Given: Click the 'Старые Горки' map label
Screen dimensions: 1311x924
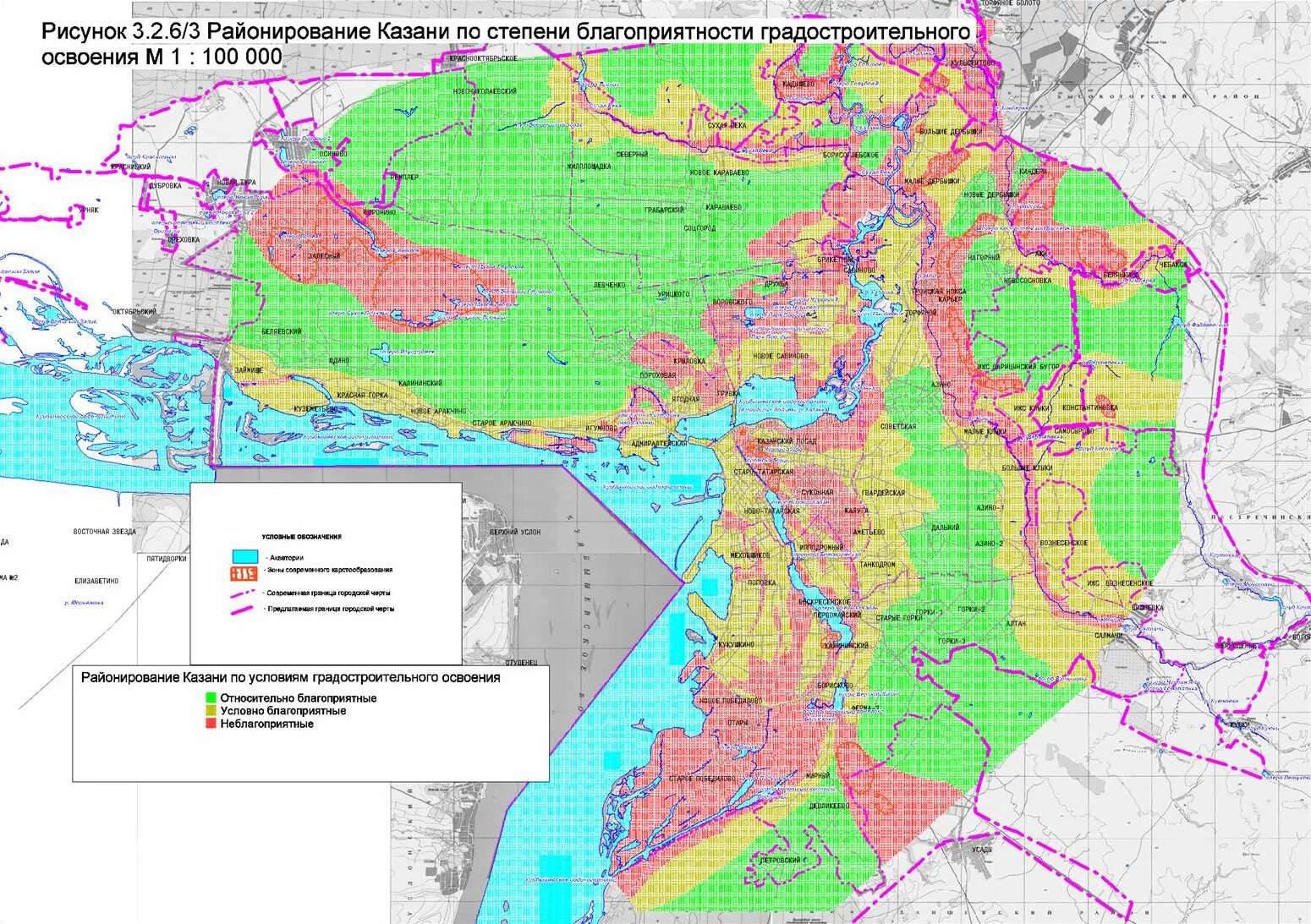Looking at the screenshot, I should [x=898, y=618].
